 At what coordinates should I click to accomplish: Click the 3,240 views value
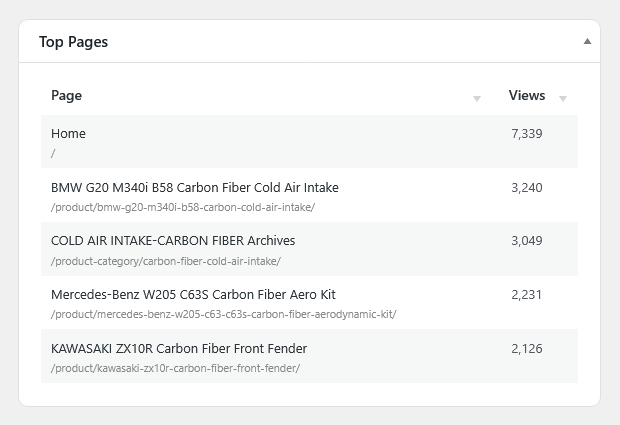(x=527, y=188)
